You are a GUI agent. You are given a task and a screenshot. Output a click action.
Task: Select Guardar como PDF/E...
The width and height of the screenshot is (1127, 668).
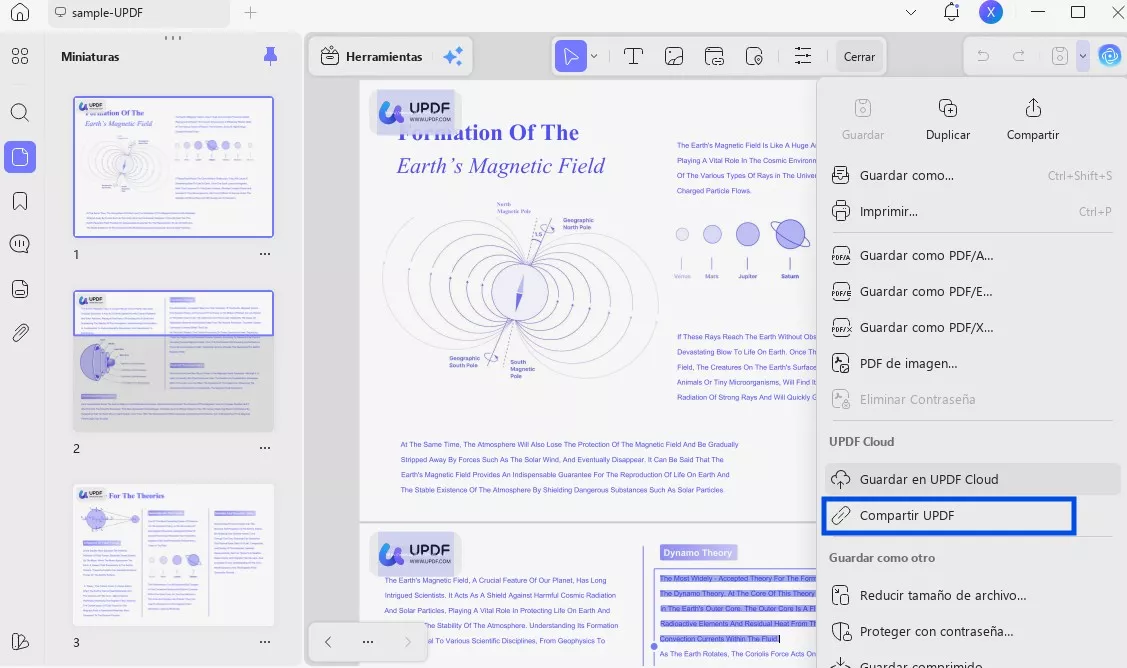coord(972,291)
